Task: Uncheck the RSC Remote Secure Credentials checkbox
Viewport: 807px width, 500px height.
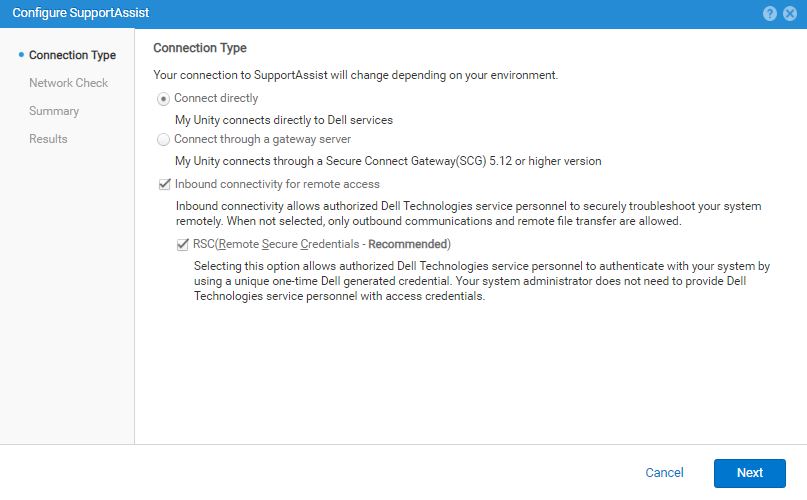Action: [x=183, y=244]
